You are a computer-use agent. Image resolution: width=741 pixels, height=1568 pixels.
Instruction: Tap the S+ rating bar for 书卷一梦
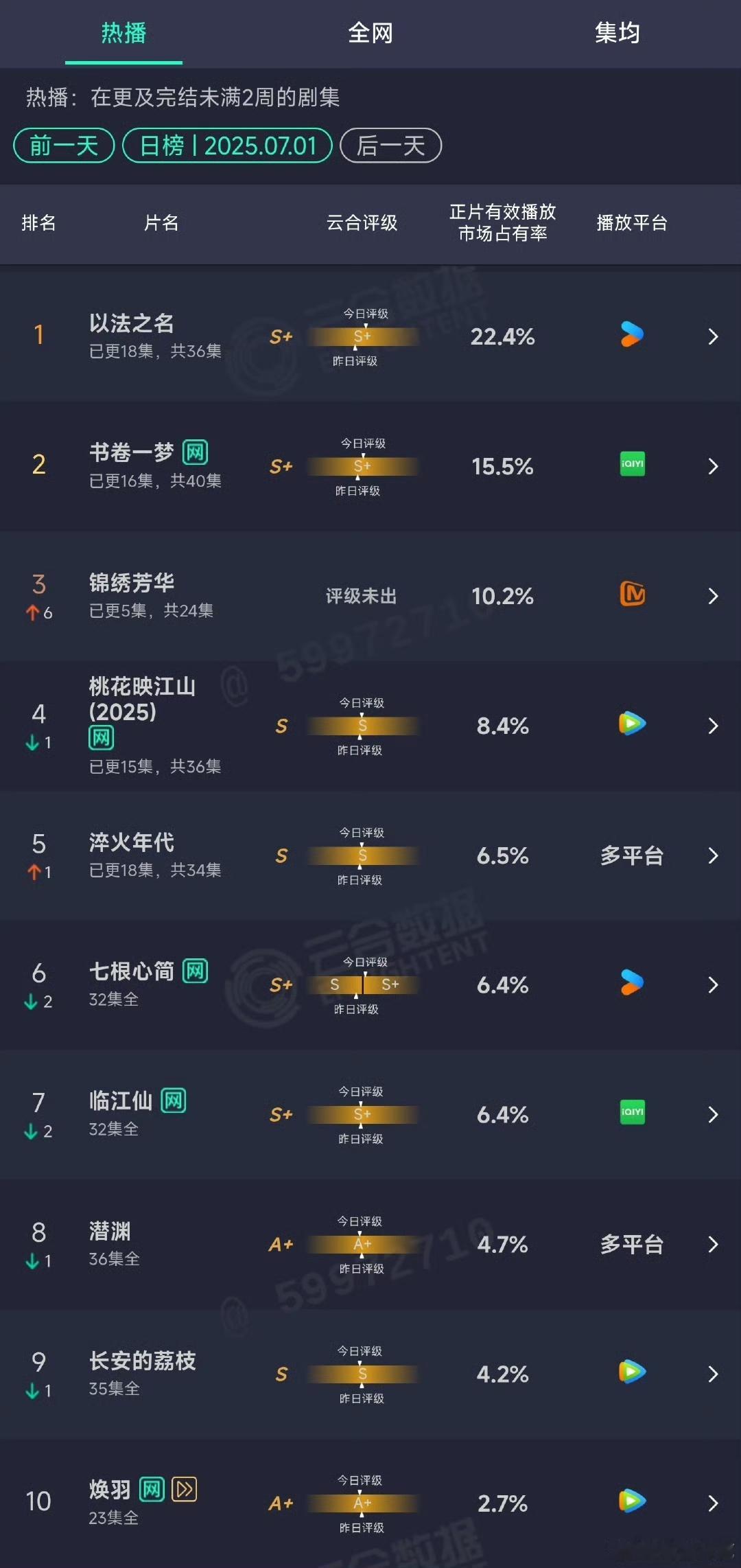tap(362, 466)
